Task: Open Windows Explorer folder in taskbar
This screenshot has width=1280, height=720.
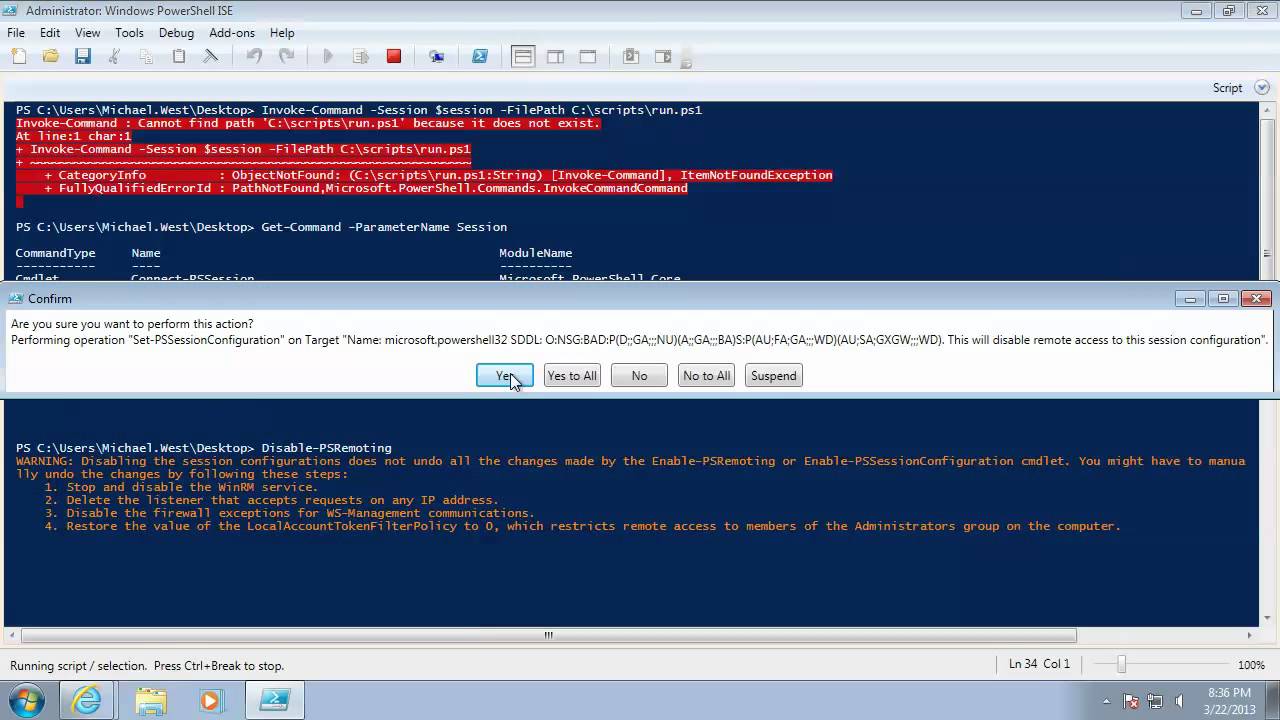Action: [x=151, y=700]
